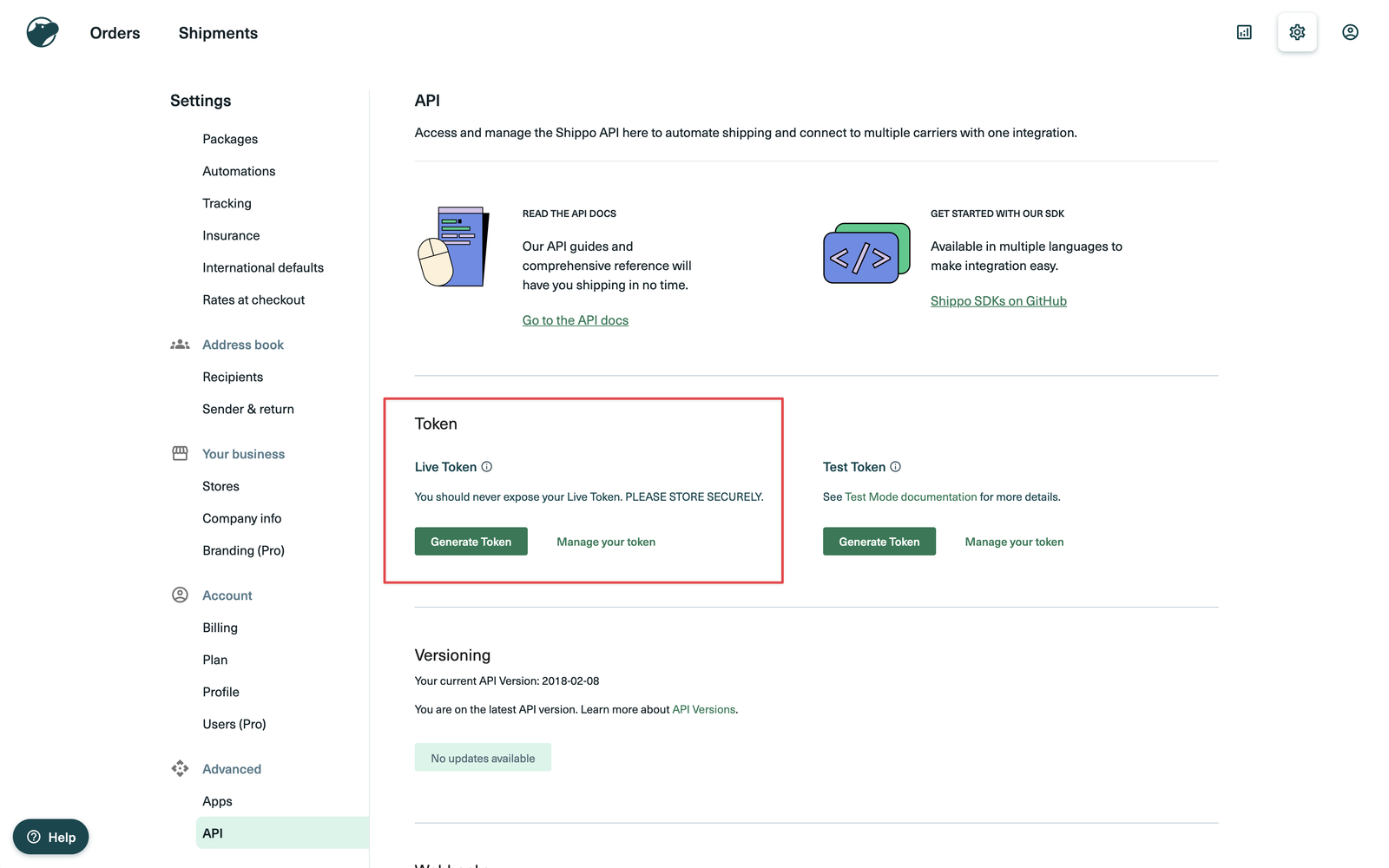
Task: Open Branding (Pro) settings
Action: tap(244, 549)
